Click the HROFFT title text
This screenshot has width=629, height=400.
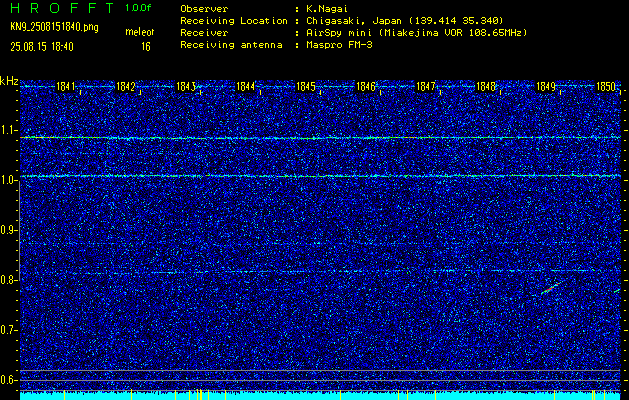[62, 8]
